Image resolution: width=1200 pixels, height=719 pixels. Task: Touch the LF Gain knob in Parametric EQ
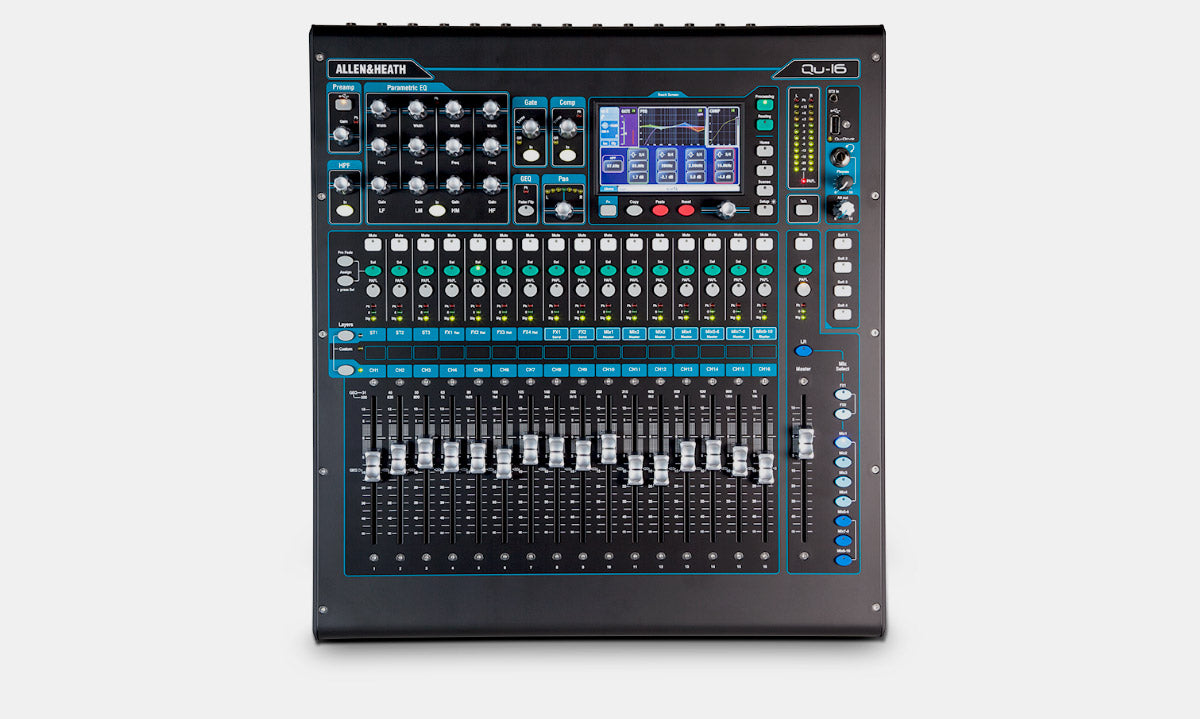point(379,184)
